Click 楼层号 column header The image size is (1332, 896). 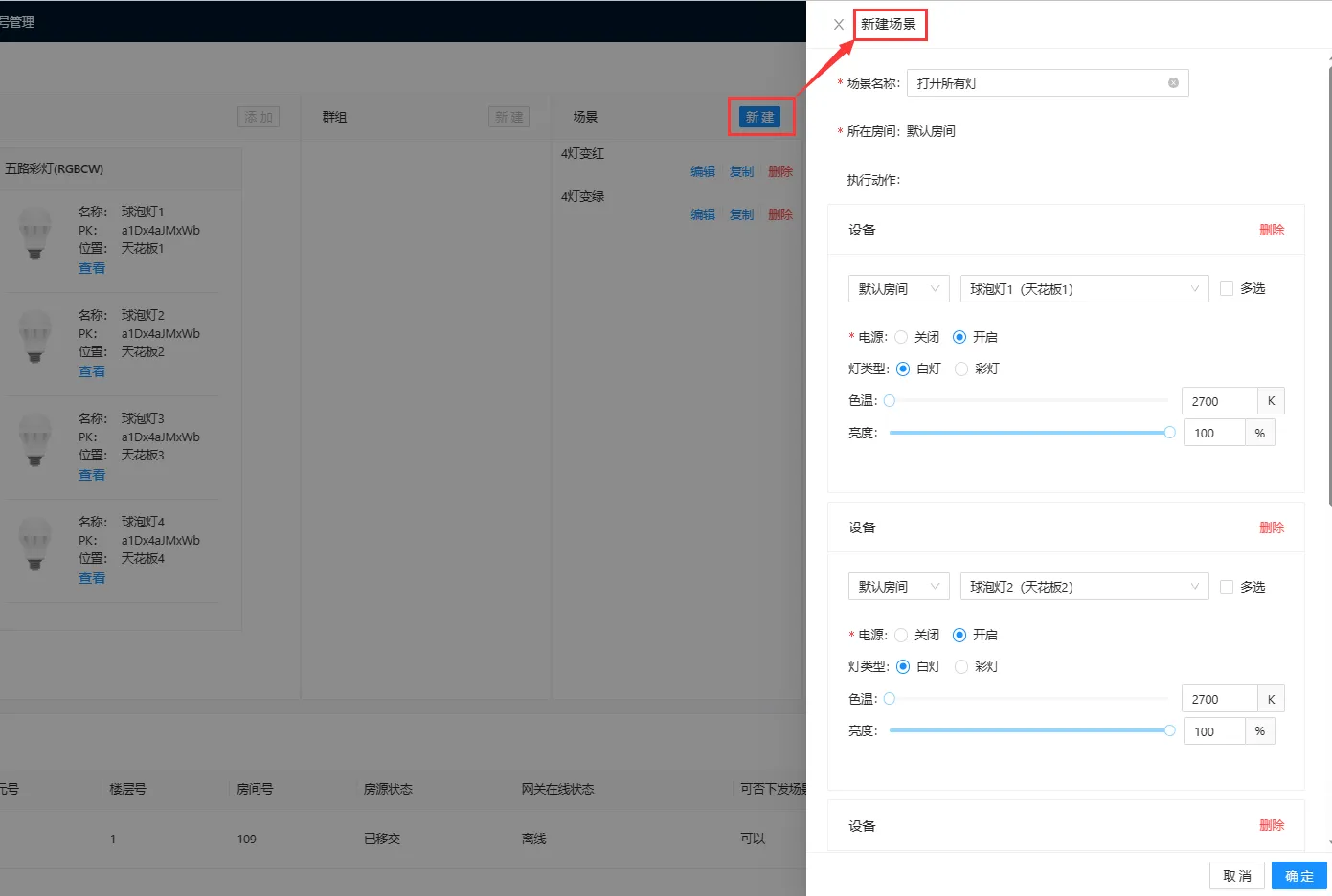tap(127, 789)
